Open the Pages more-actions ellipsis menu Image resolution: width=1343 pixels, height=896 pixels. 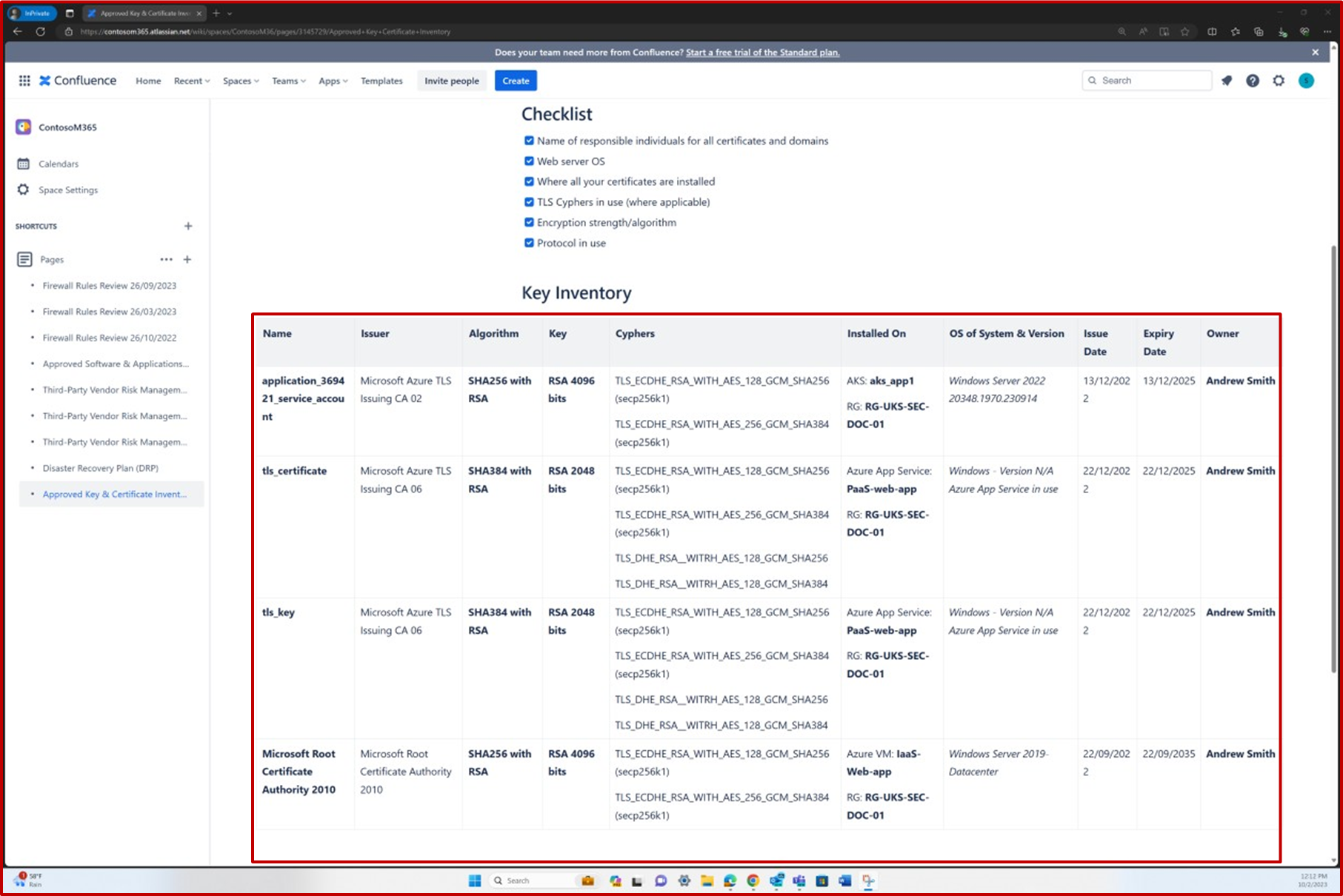[166, 259]
